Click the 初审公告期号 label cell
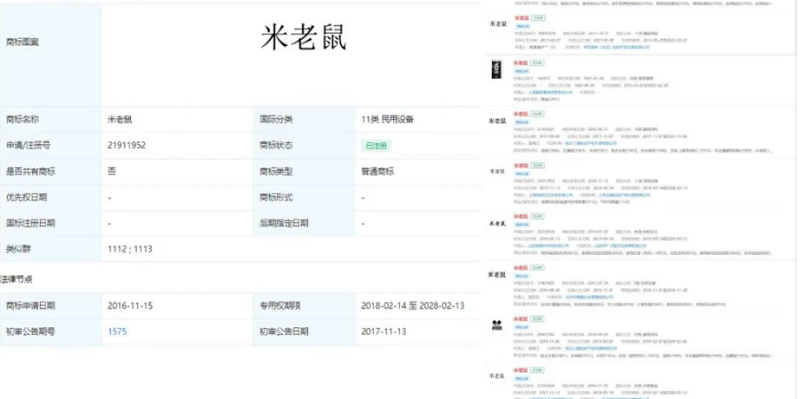The width and height of the screenshot is (800, 399). (51, 332)
